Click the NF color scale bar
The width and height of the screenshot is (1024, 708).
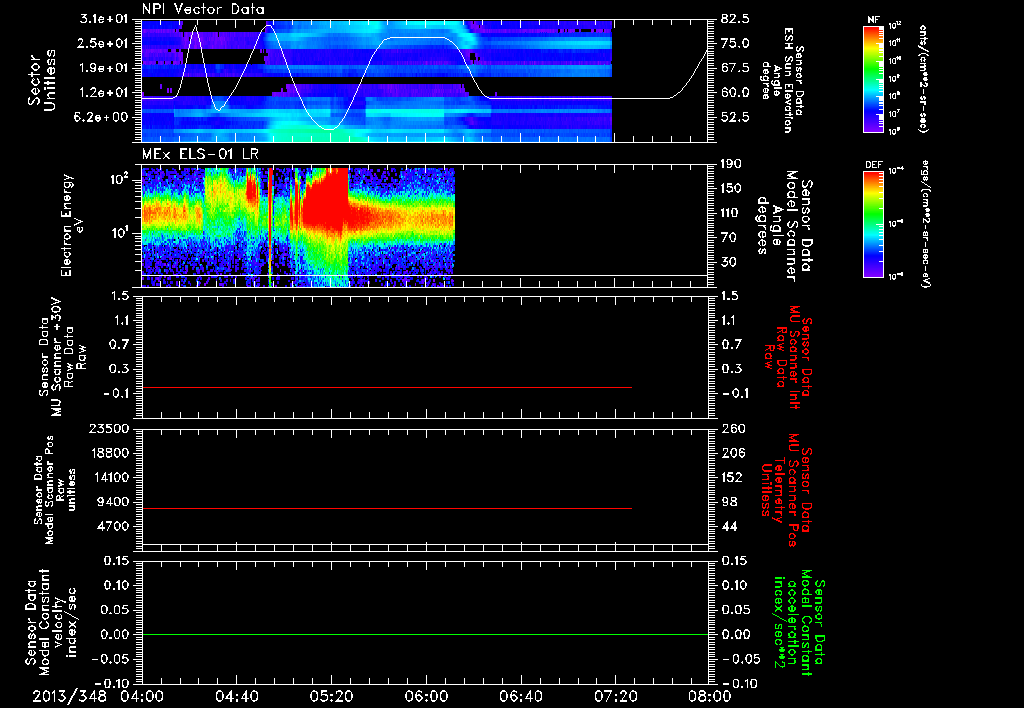point(874,79)
